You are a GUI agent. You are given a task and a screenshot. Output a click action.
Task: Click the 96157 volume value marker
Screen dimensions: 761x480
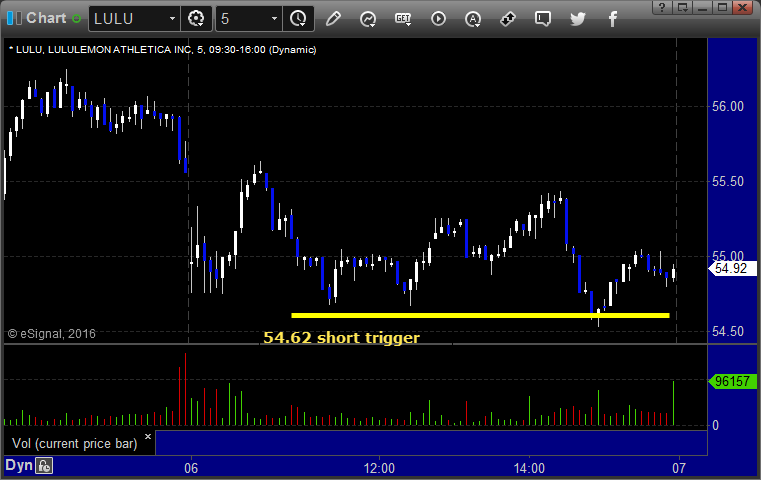732,381
